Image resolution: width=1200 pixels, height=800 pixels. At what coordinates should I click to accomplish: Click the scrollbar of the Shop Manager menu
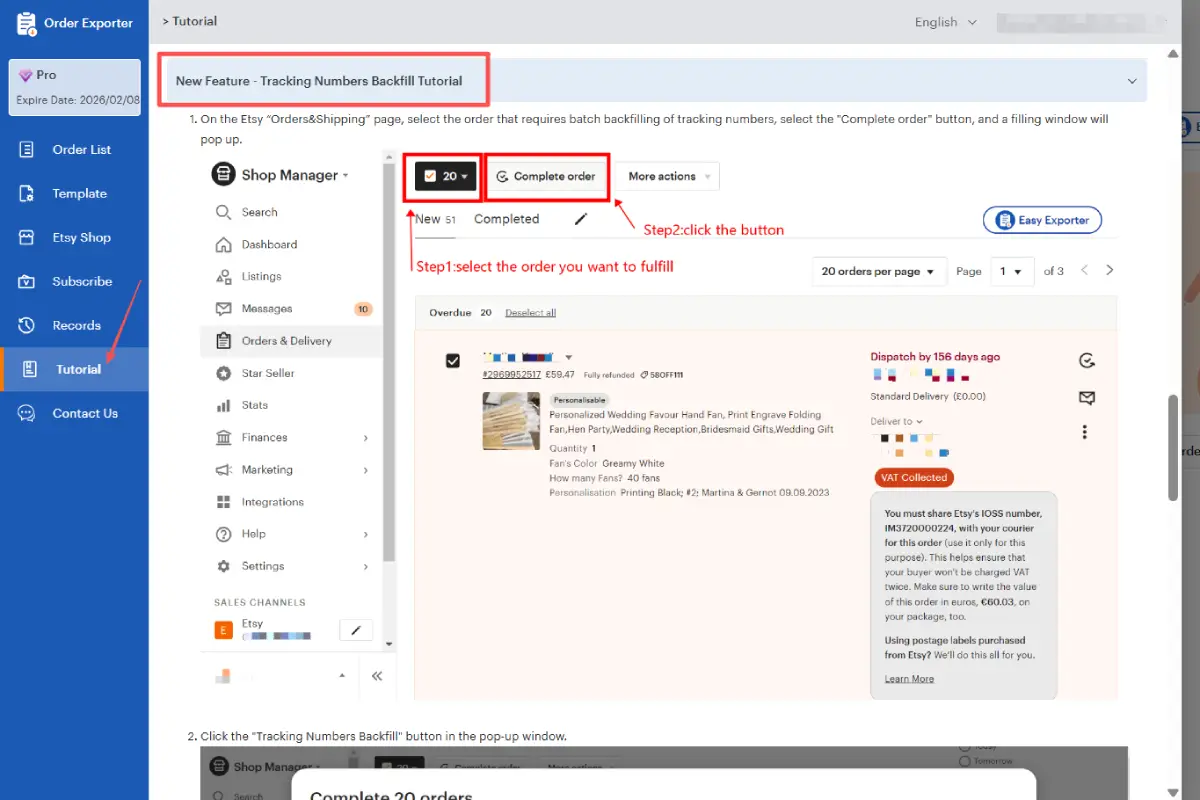click(x=389, y=360)
